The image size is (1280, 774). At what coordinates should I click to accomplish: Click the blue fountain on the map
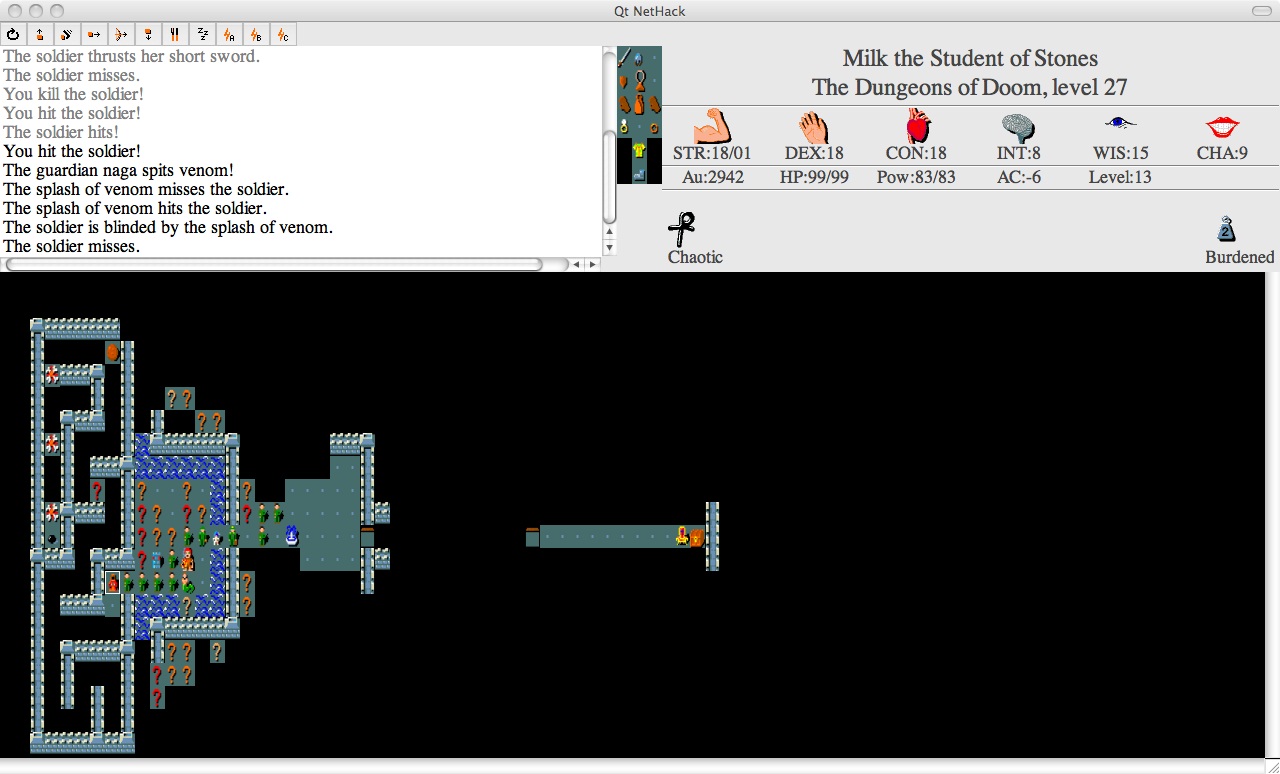[x=292, y=536]
